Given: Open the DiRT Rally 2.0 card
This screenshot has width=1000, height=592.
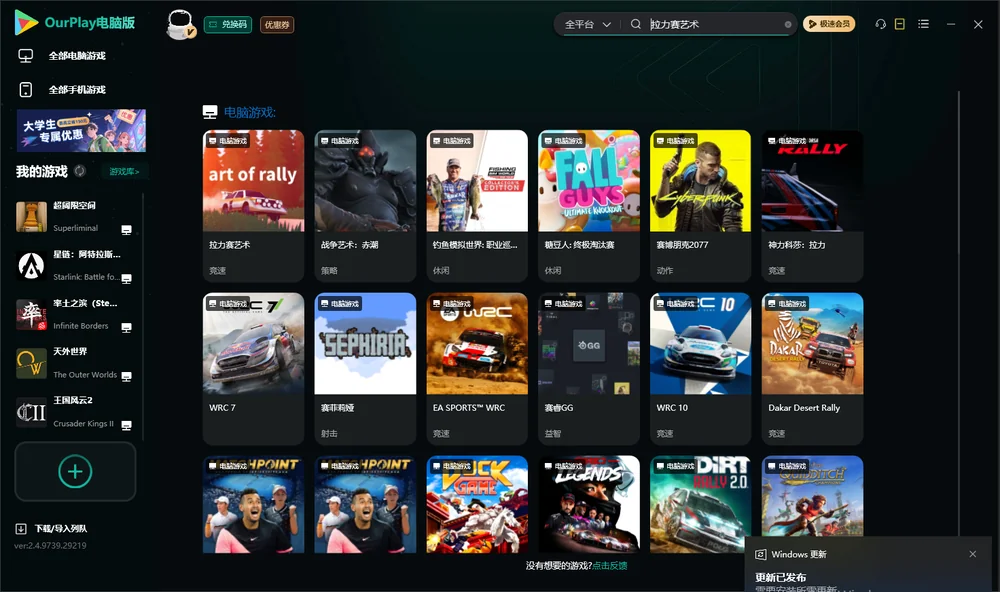Looking at the screenshot, I should tap(700, 504).
